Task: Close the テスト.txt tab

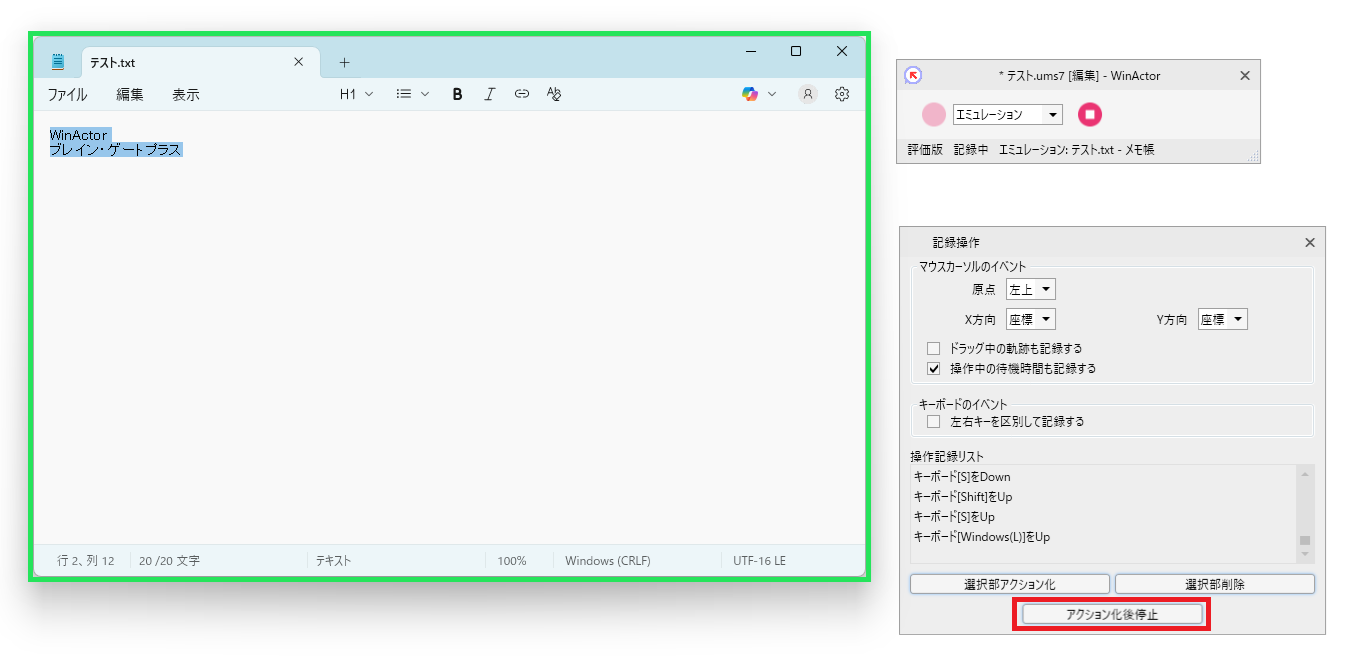Action: [298, 62]
